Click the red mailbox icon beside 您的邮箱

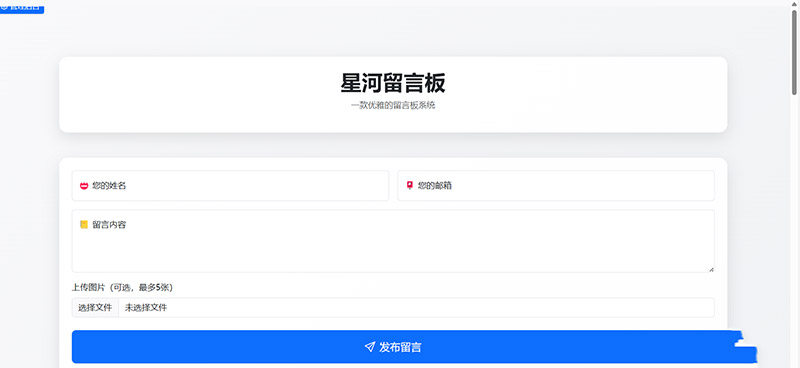click(409, 185)
